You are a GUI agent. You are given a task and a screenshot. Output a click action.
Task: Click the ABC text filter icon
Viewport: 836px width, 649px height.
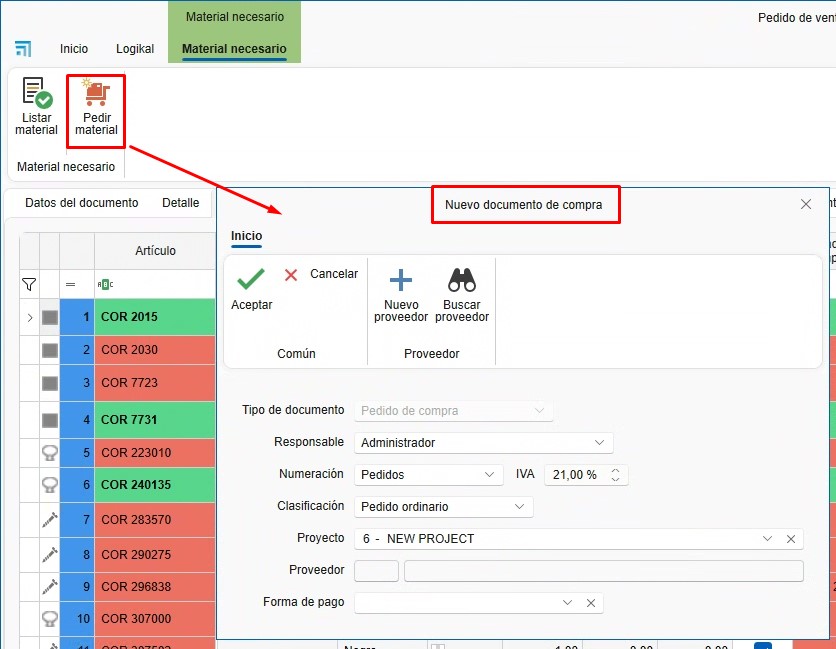click(x=105, y=285)
